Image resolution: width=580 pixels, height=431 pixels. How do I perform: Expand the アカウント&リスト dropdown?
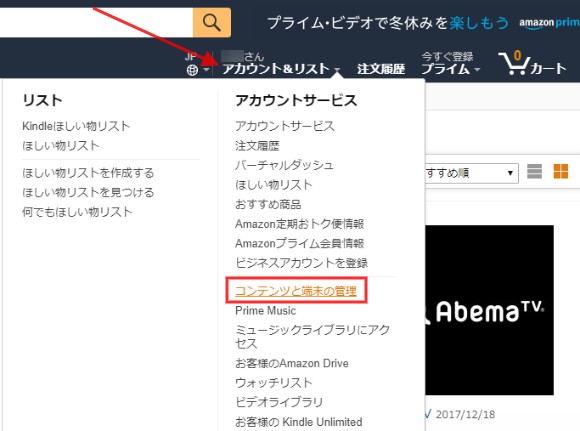point(281,68)
